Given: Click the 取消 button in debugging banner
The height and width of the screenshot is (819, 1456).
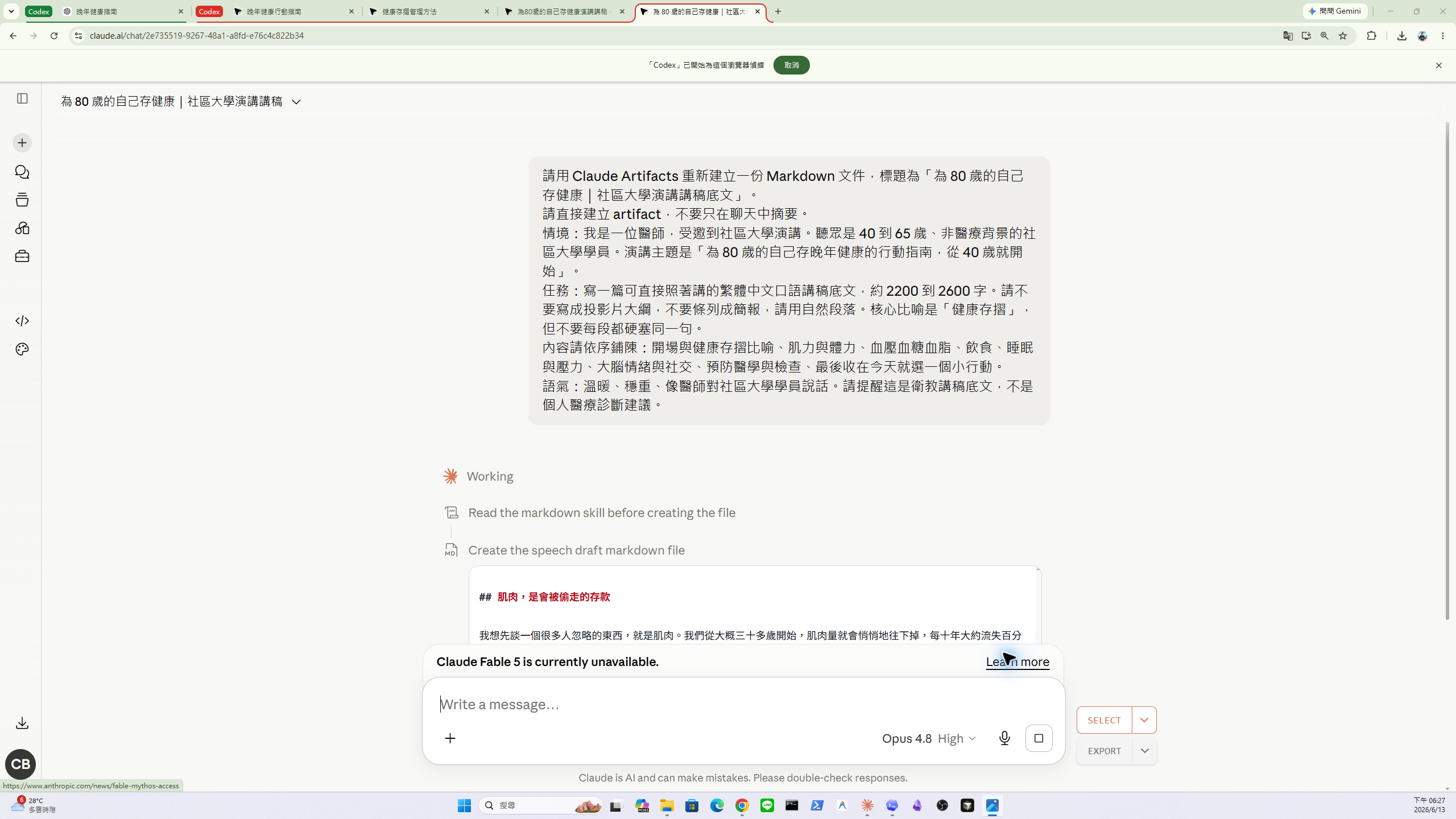Looking at the screenshot, I should pos(791,65).
